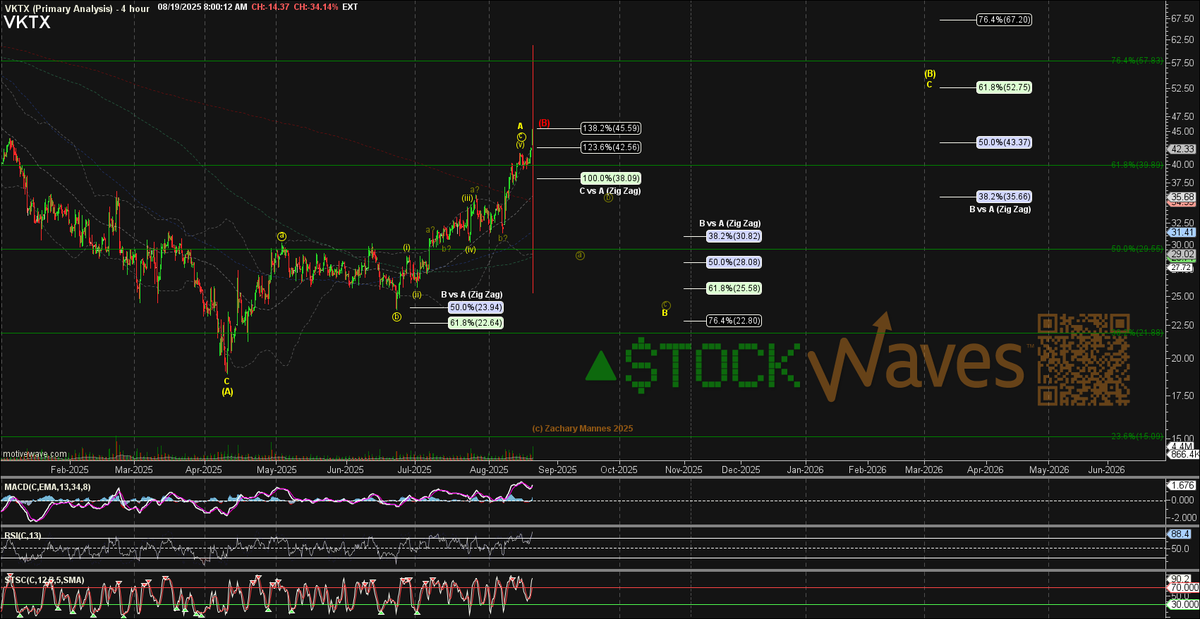The image size is (1200, 619).
Task: Click the MACD(C,EMA,13,34,8) indicator label
Action: click(x=48, y=485)
